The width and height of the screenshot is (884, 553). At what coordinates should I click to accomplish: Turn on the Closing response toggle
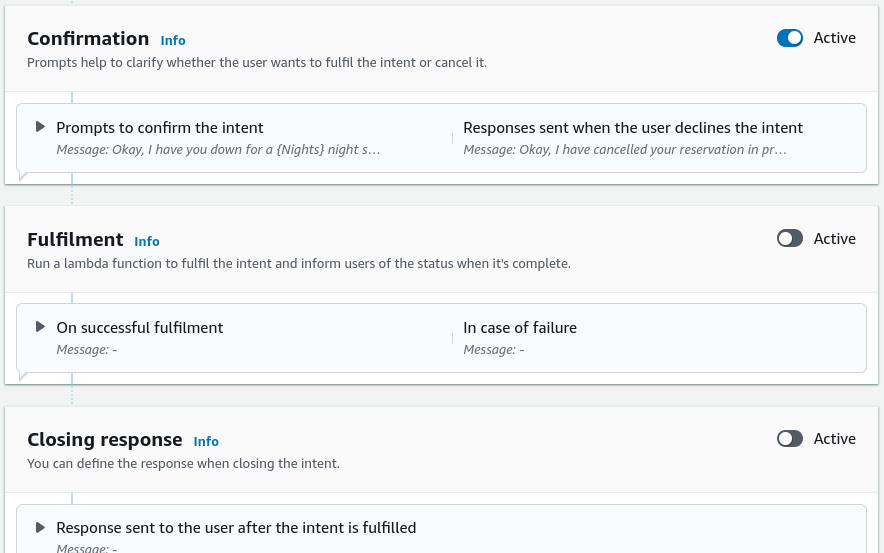click(789, 439)
